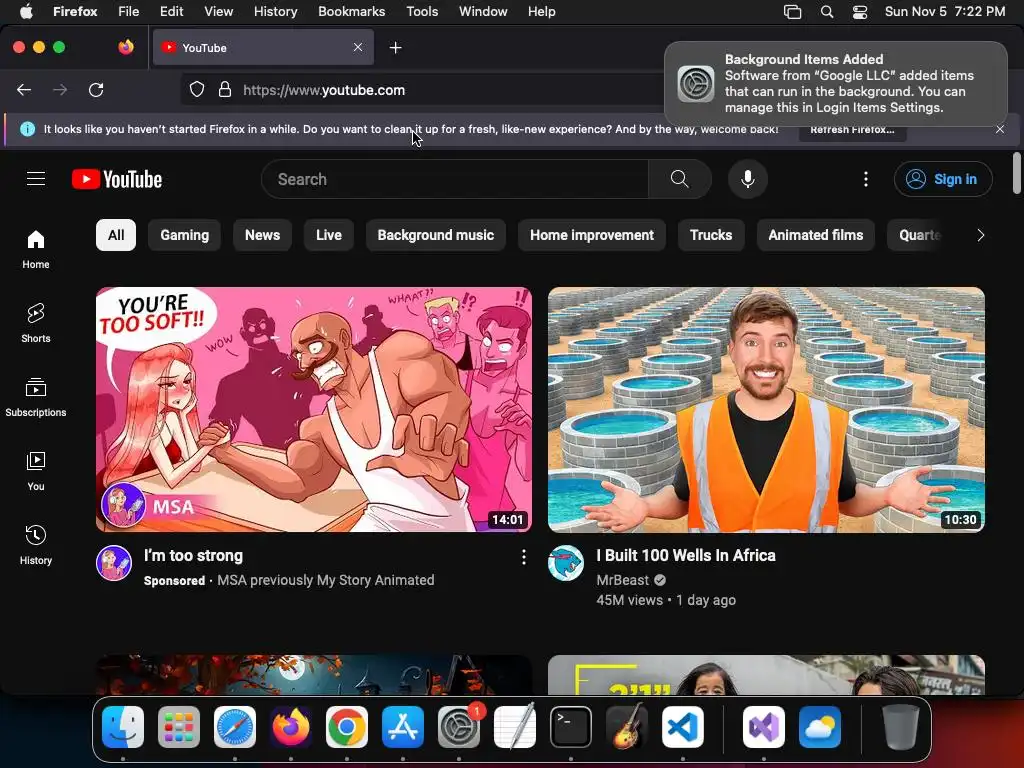Select the Animated films chip
This screenshot has width=1024, height=768.
[x=816, y=235]
